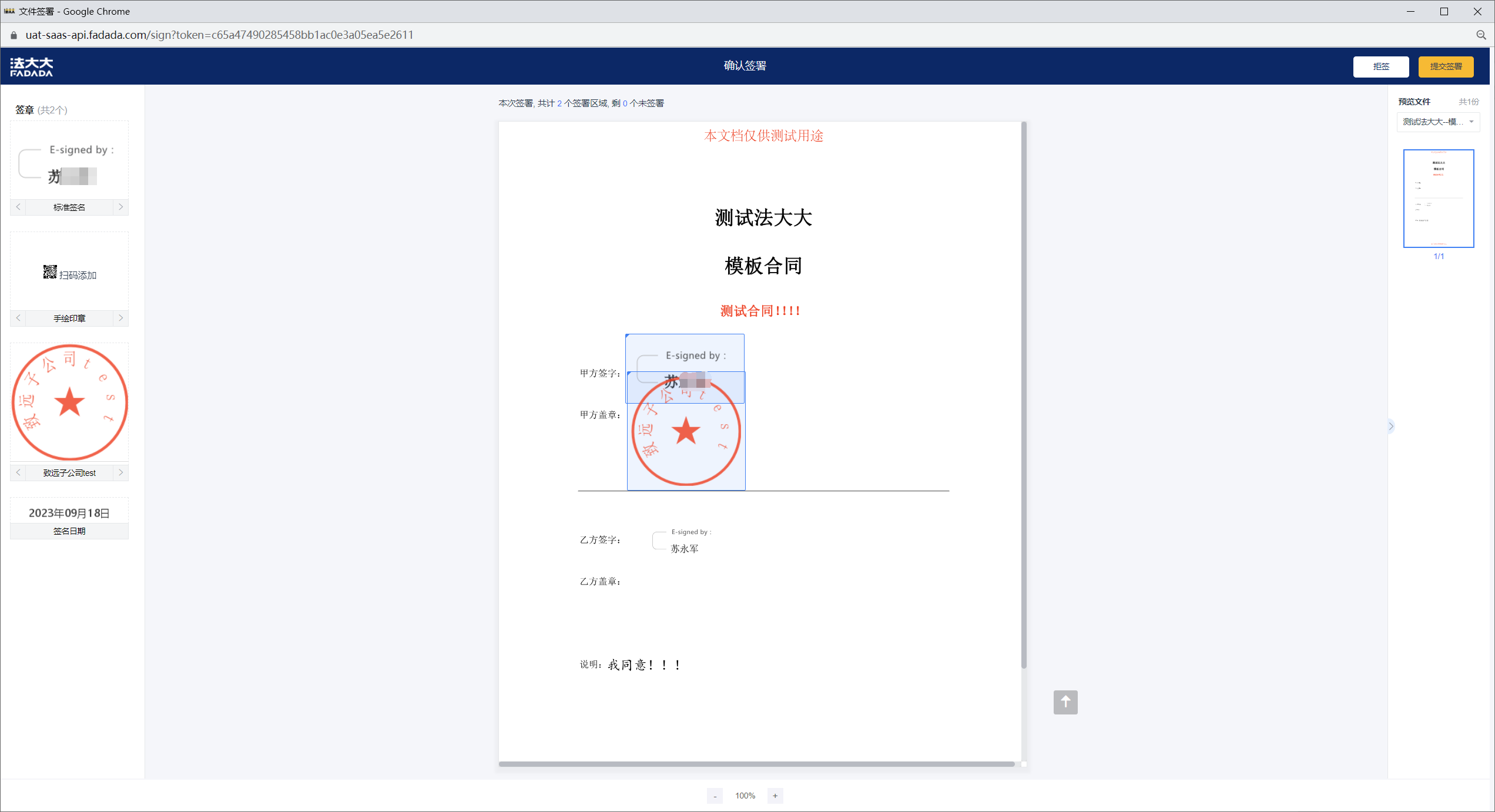This screenshot has height=812, width=1495.
Task: Click the QR code scan-to-add icon
Action: tap(50, 272)
